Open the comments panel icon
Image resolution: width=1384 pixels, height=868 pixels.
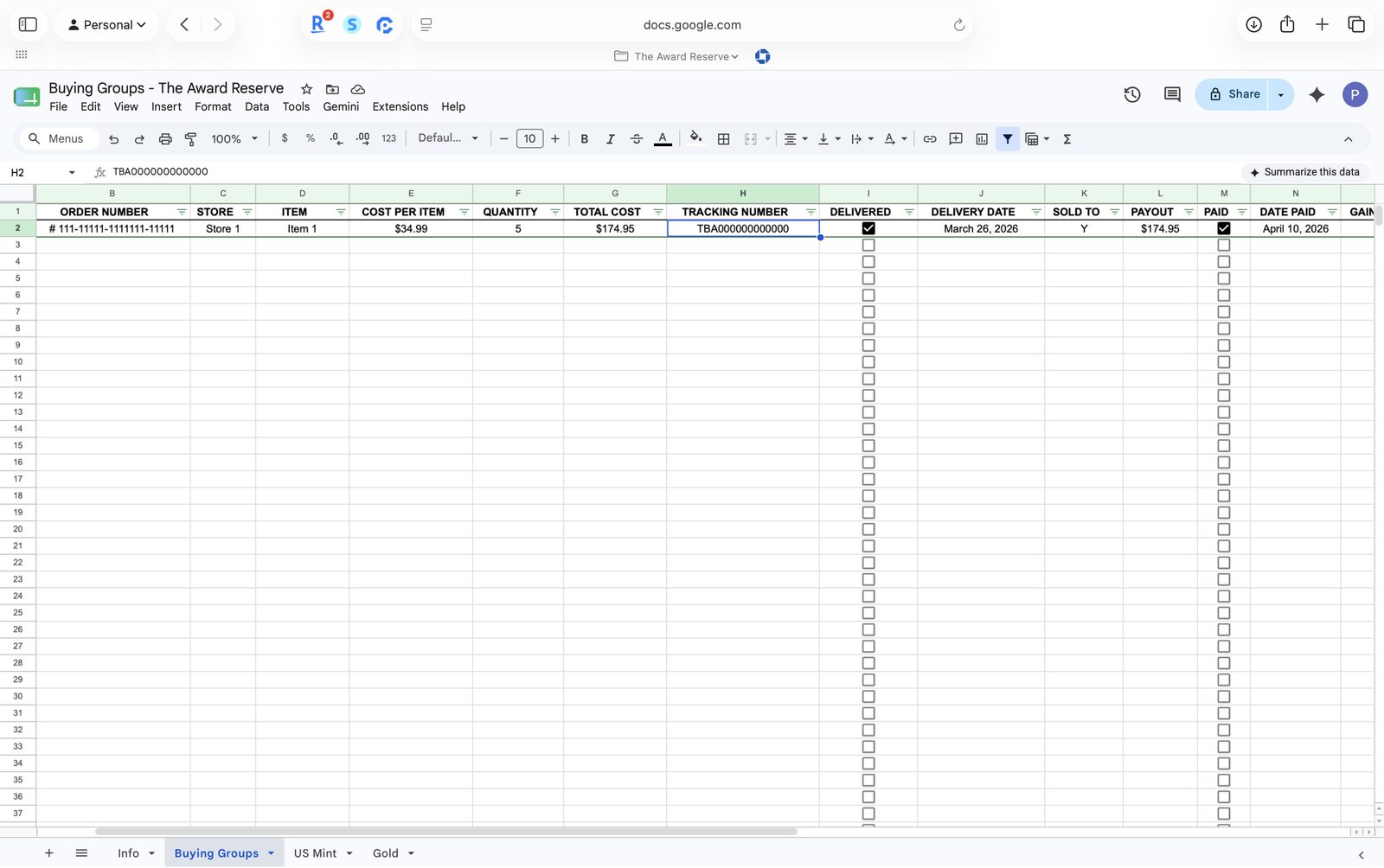point(1172,94)
